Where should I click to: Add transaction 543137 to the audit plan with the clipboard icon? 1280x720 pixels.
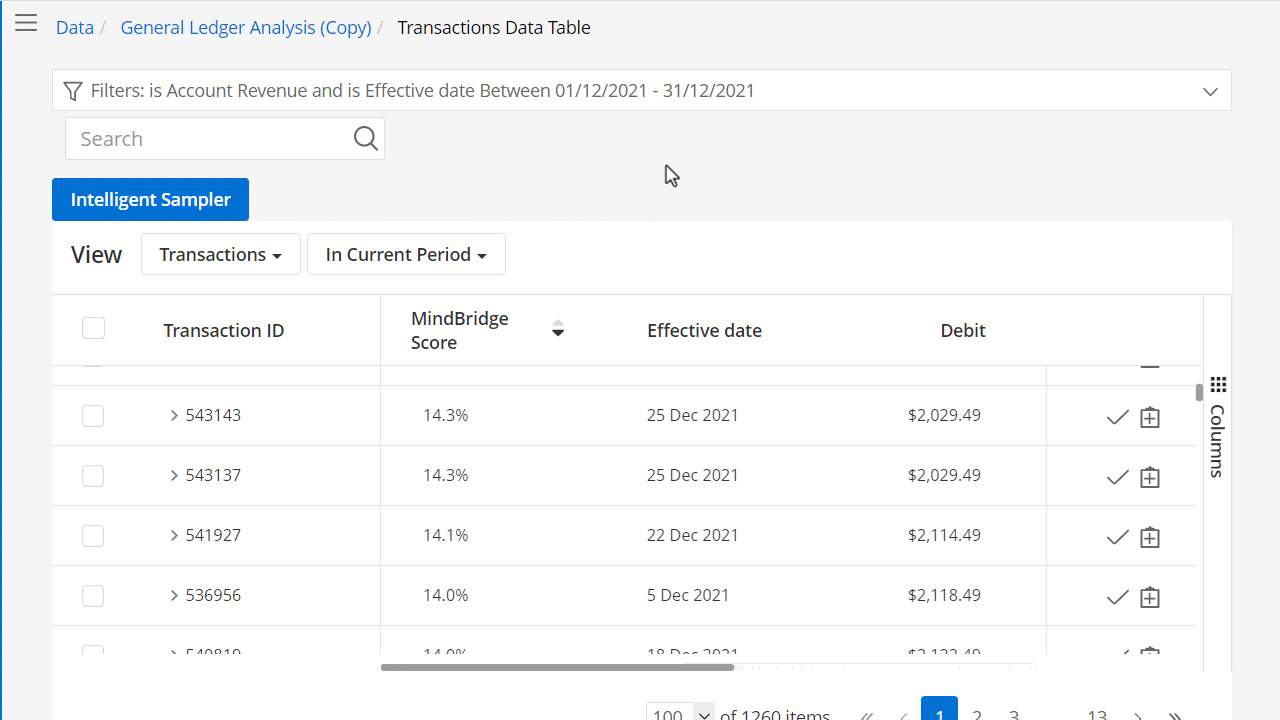[1150, 477]
